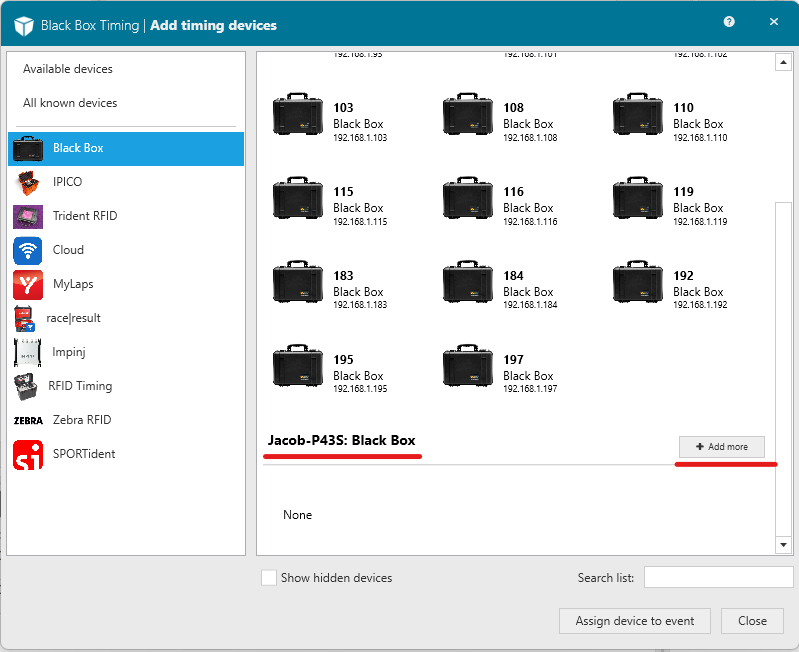799x652 pixels.
Task: Click the Black Box Timing cube logo
Action: pyautogui.click(x=23, y=25)
